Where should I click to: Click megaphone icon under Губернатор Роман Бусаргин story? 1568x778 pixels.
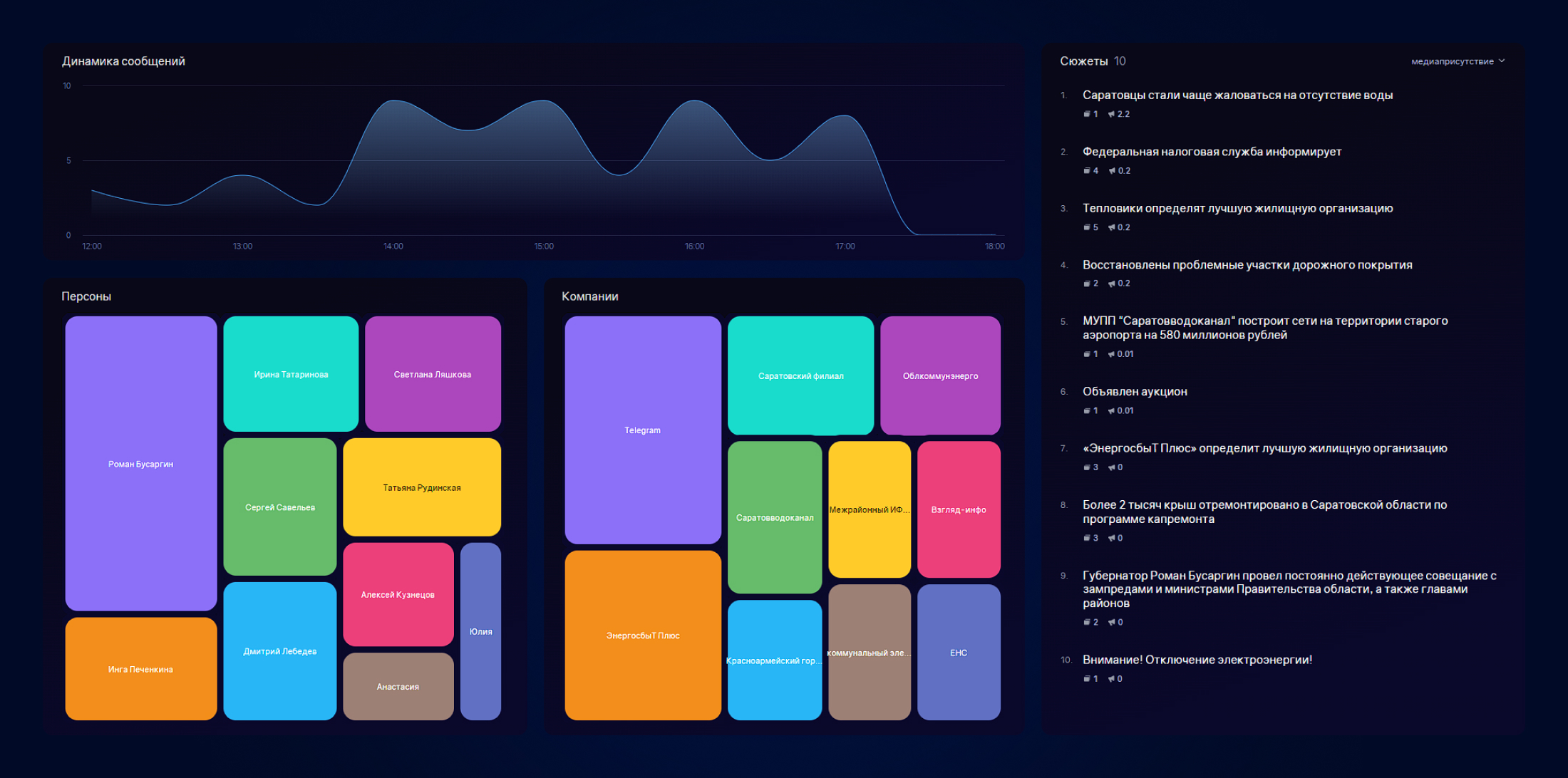point(1111,623)
